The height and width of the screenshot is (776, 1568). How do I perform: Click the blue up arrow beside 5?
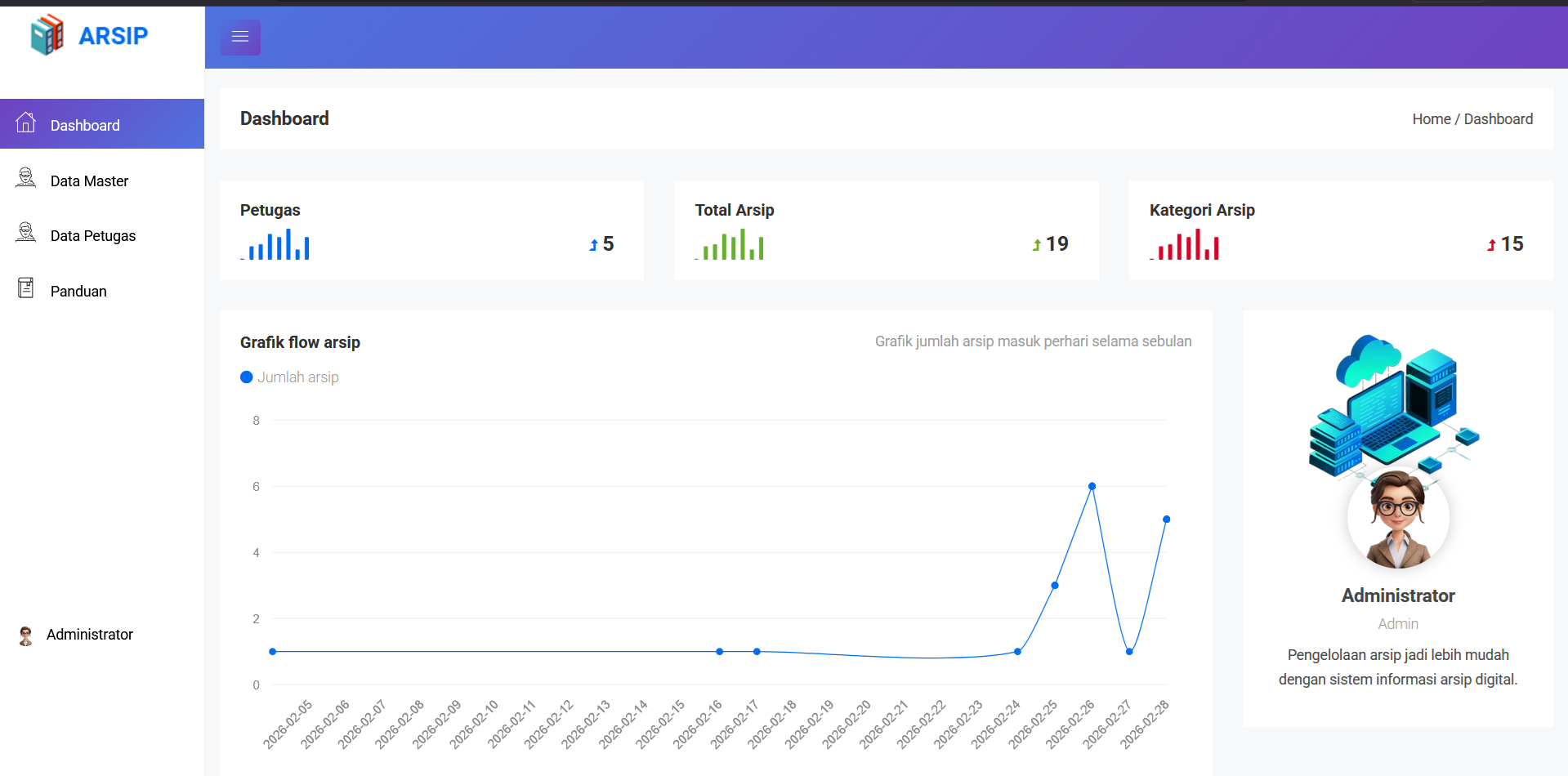click(594, 245)
